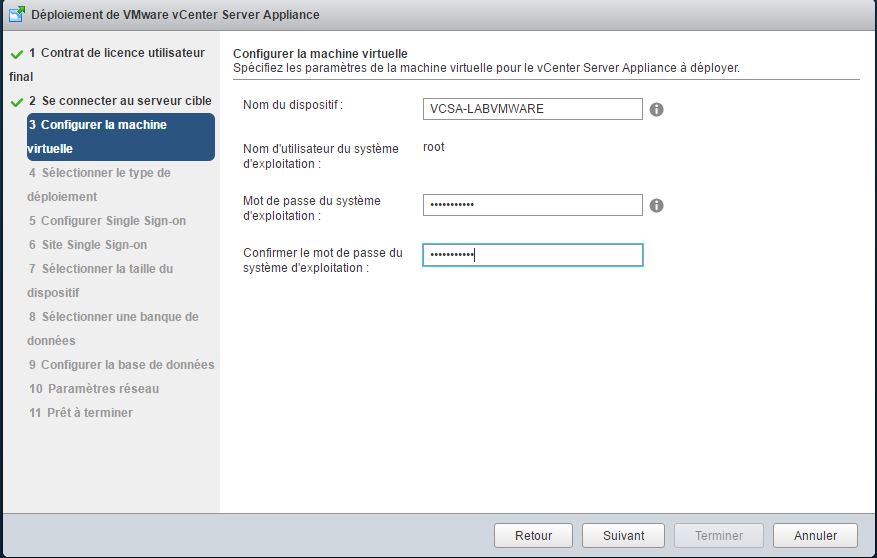Click the disabled Terminer button
The width and height of the screenshot is (877, 558).
(719, 536)
